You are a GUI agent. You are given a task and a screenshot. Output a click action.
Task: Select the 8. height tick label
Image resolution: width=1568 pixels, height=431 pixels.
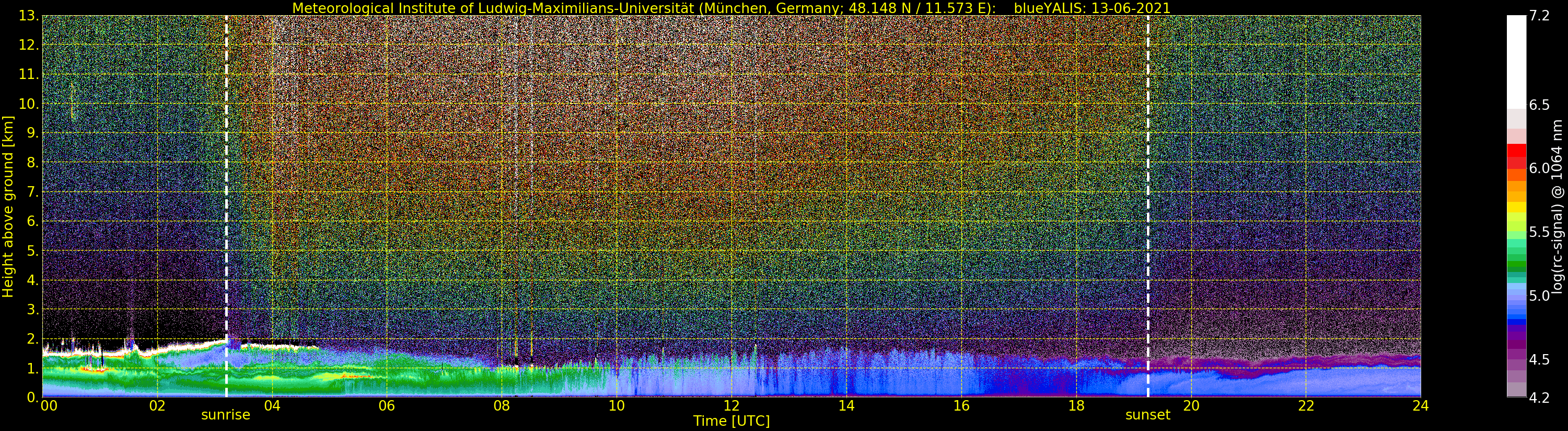coord(33,163)
